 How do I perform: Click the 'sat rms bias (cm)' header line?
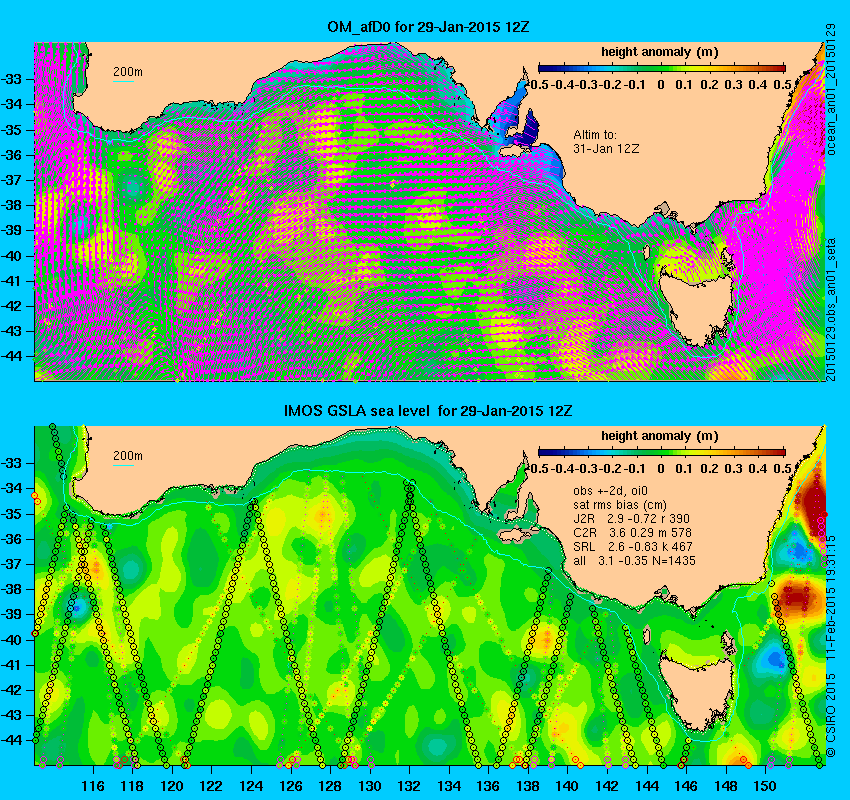pyautogui.click(x=620, y=505)
